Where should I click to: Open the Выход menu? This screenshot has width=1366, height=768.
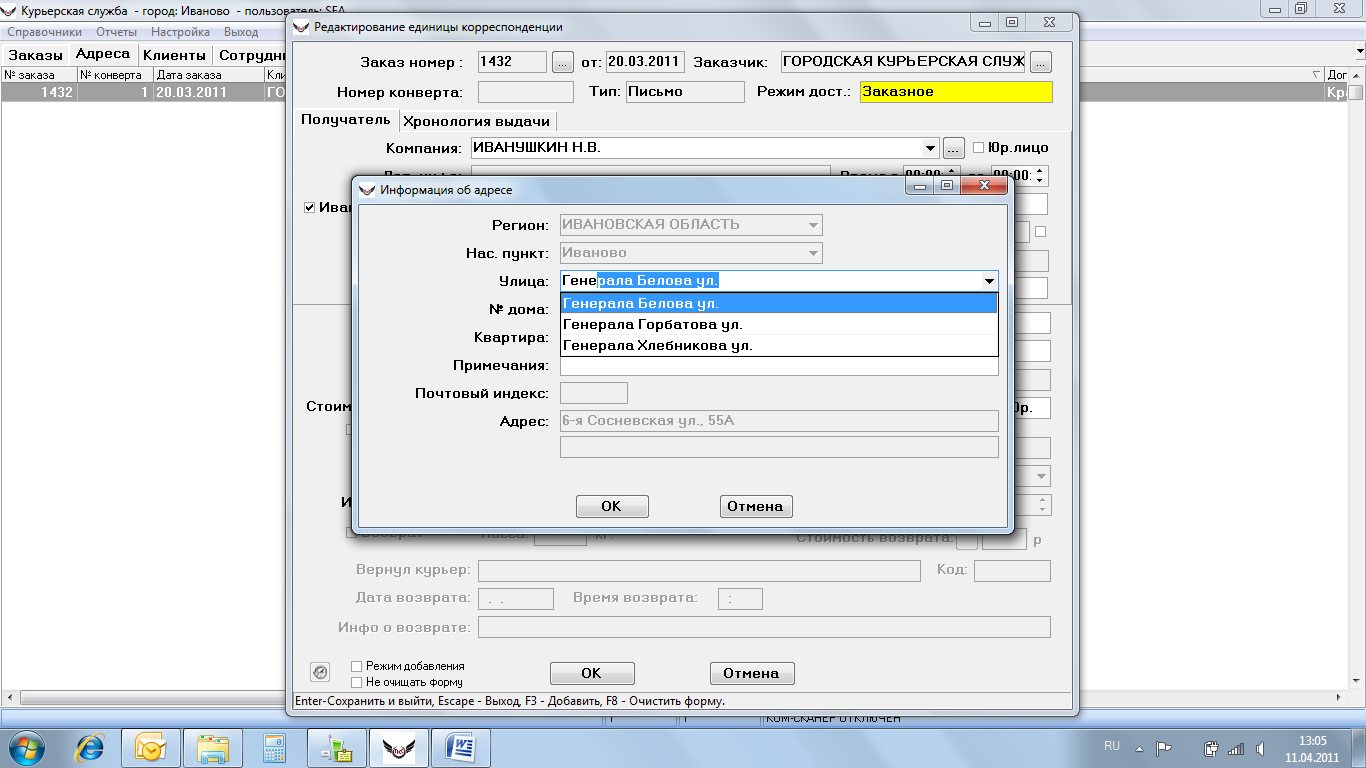coord(241,32)
